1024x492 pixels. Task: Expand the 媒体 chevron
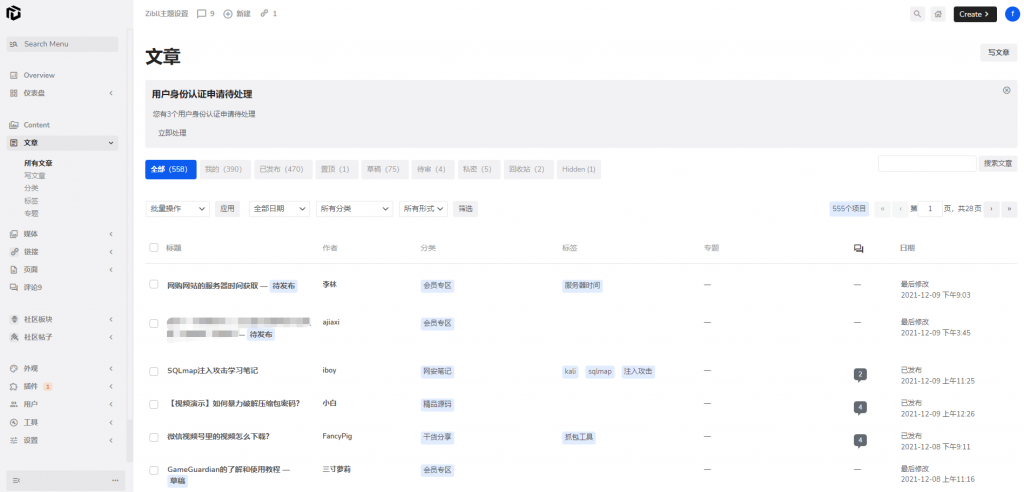pos(111,234)
